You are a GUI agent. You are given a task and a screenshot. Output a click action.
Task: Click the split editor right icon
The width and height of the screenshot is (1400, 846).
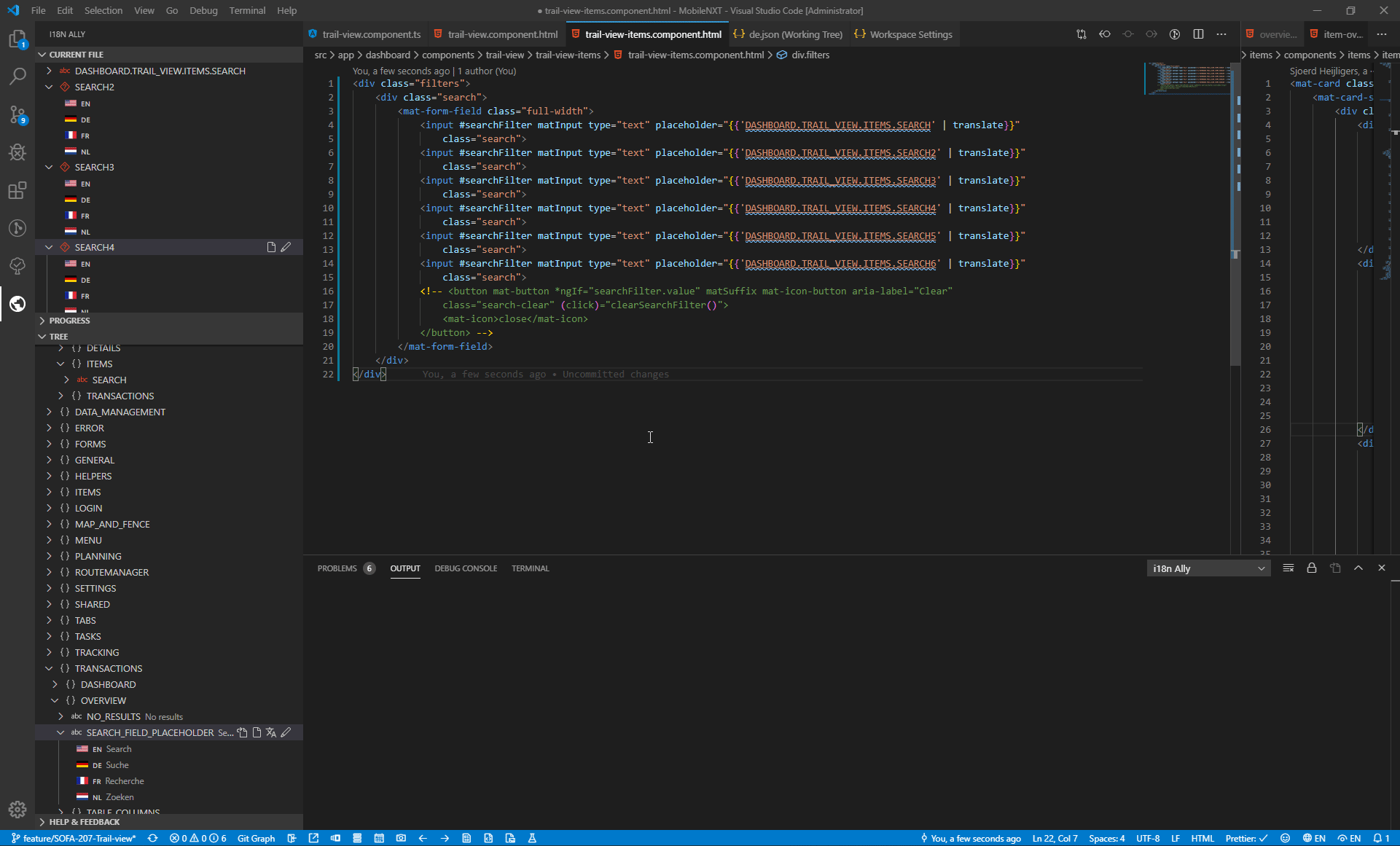(1198, 34)
